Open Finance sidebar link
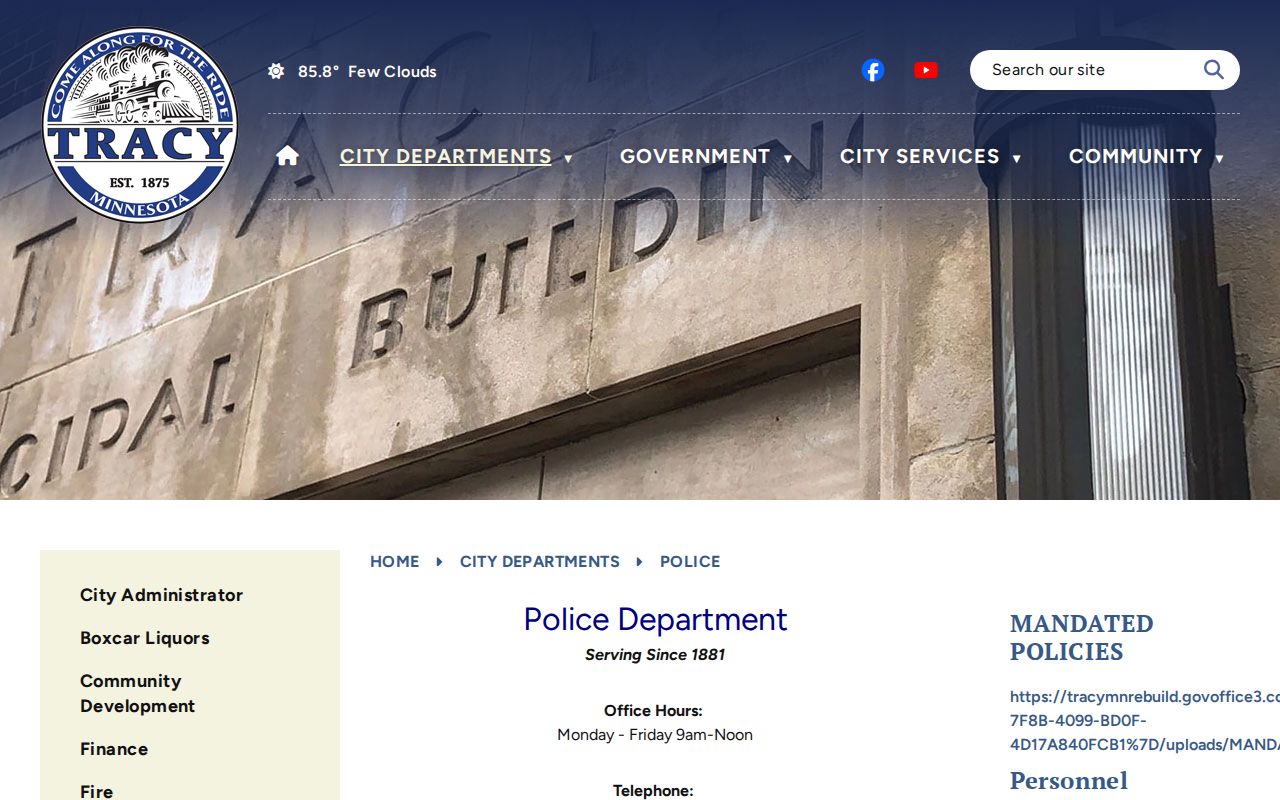Viewport: 1280px width, 800px height. 114,749
